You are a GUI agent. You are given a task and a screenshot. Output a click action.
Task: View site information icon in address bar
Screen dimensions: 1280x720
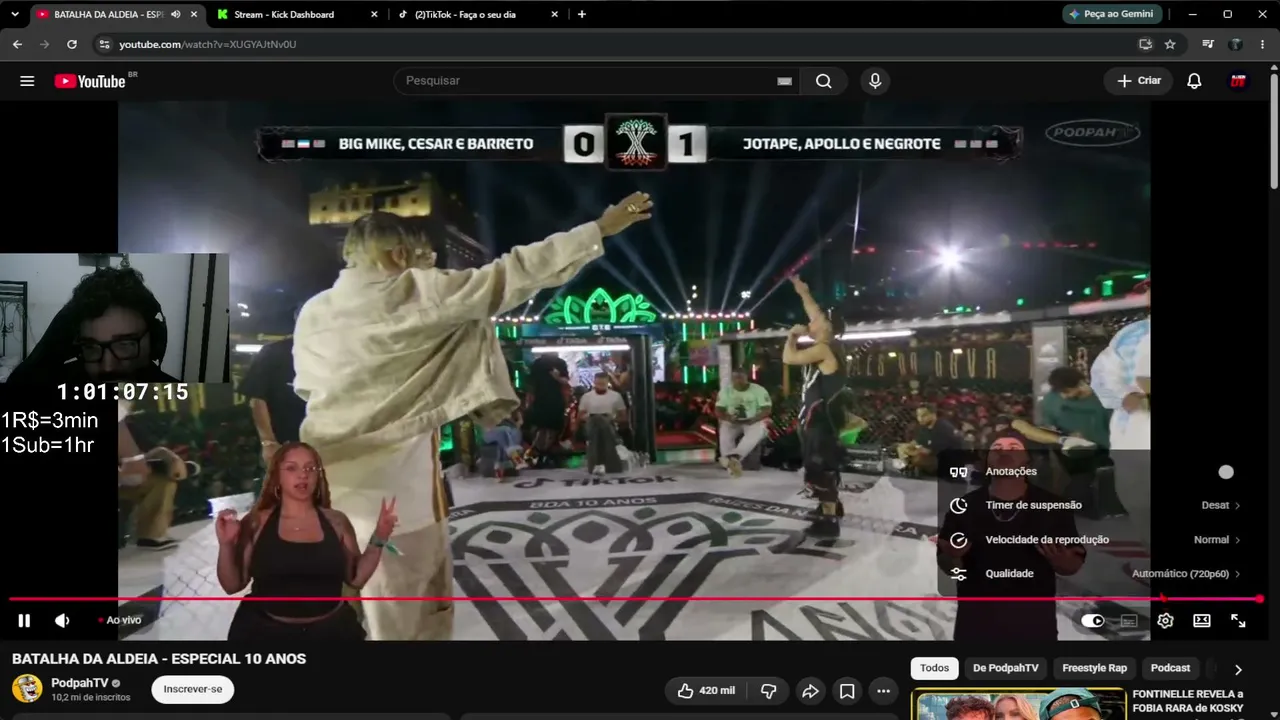tap(104, 44)
